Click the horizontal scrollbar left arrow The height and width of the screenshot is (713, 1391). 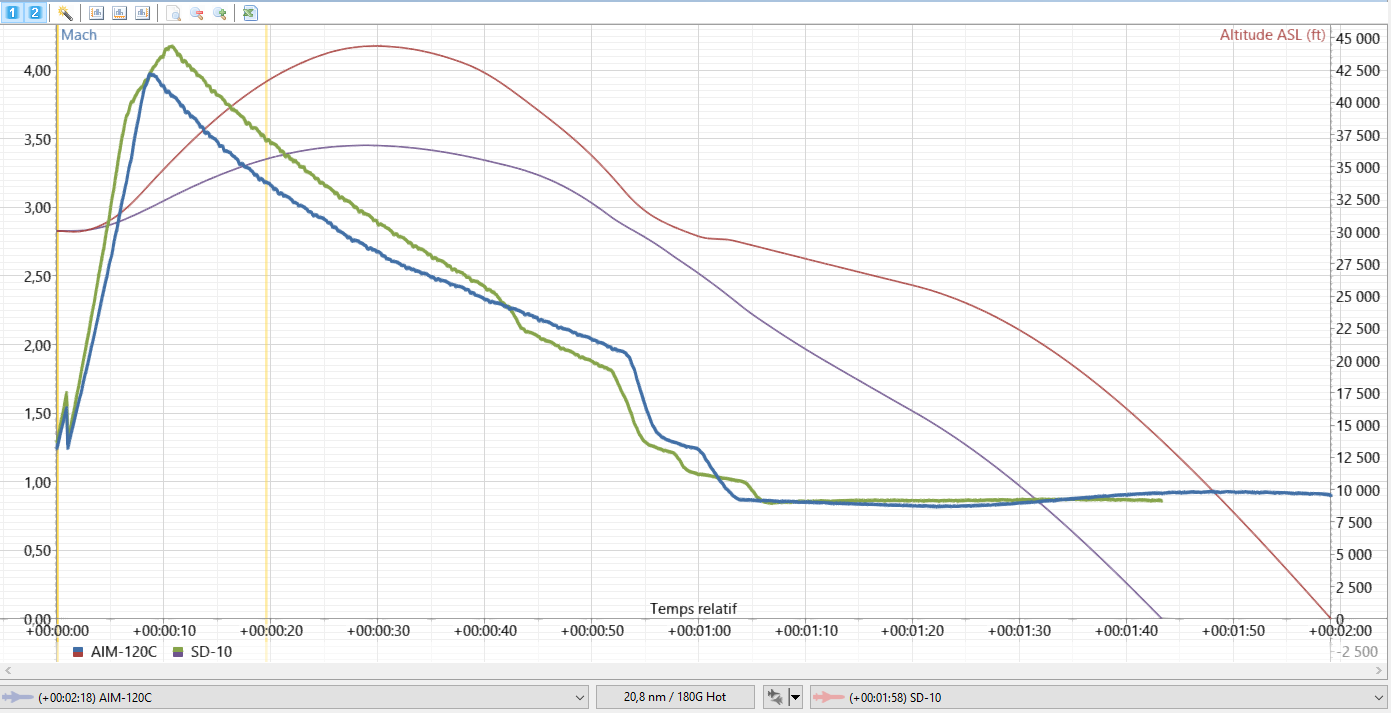(x=6, y=670)
